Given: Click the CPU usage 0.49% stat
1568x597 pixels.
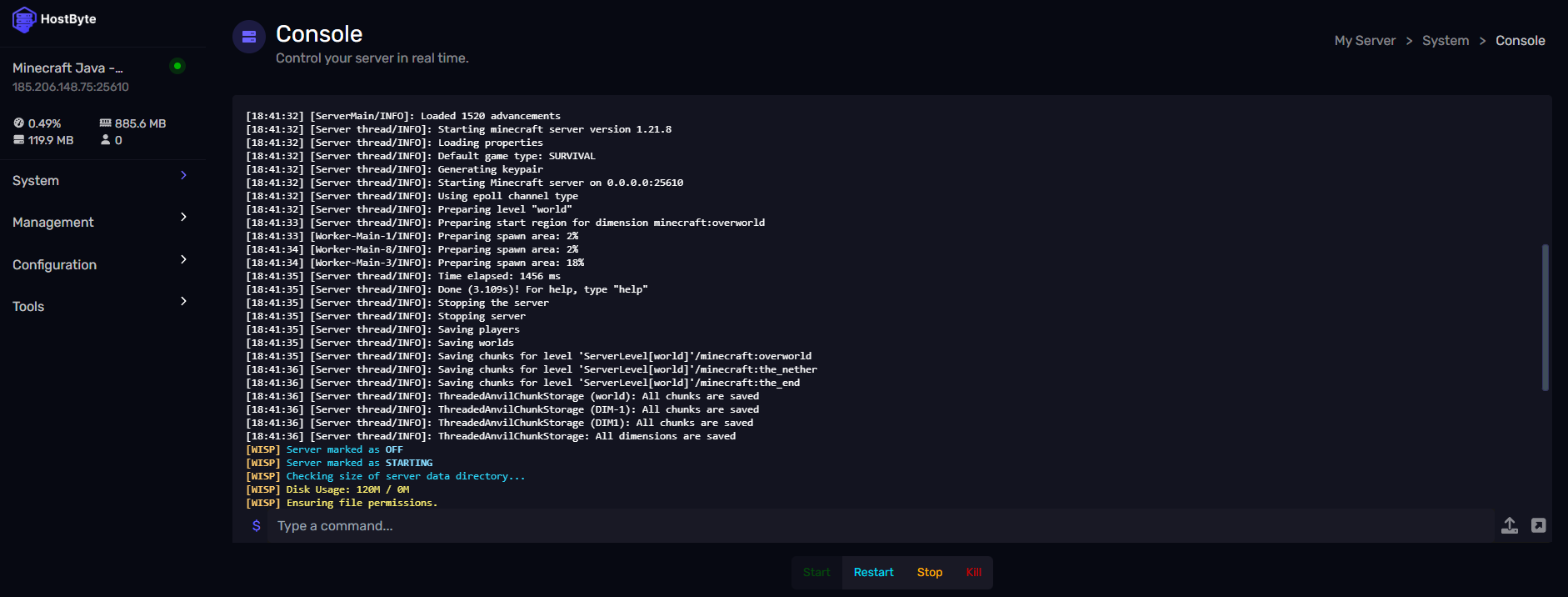Looking at the screenshot, I should pyautogui.click(x=37, y=123).
